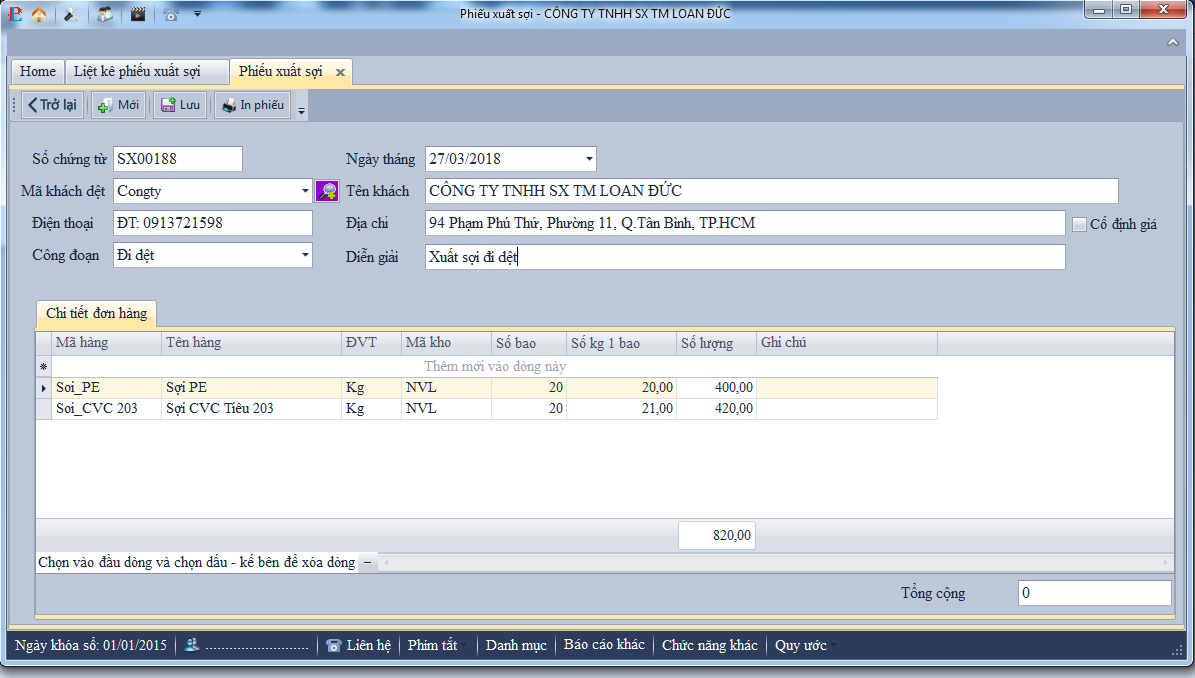Click the Địa chỉ address field

point(745,223)
